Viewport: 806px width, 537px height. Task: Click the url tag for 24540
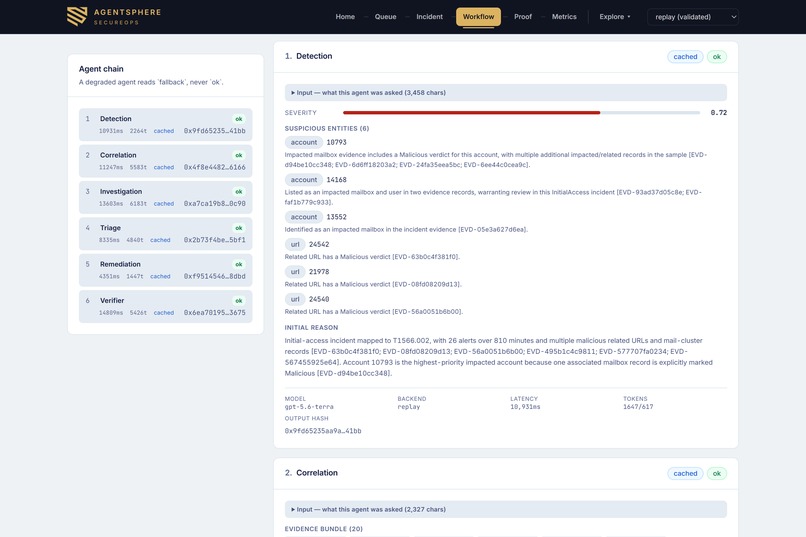(295, 299)
